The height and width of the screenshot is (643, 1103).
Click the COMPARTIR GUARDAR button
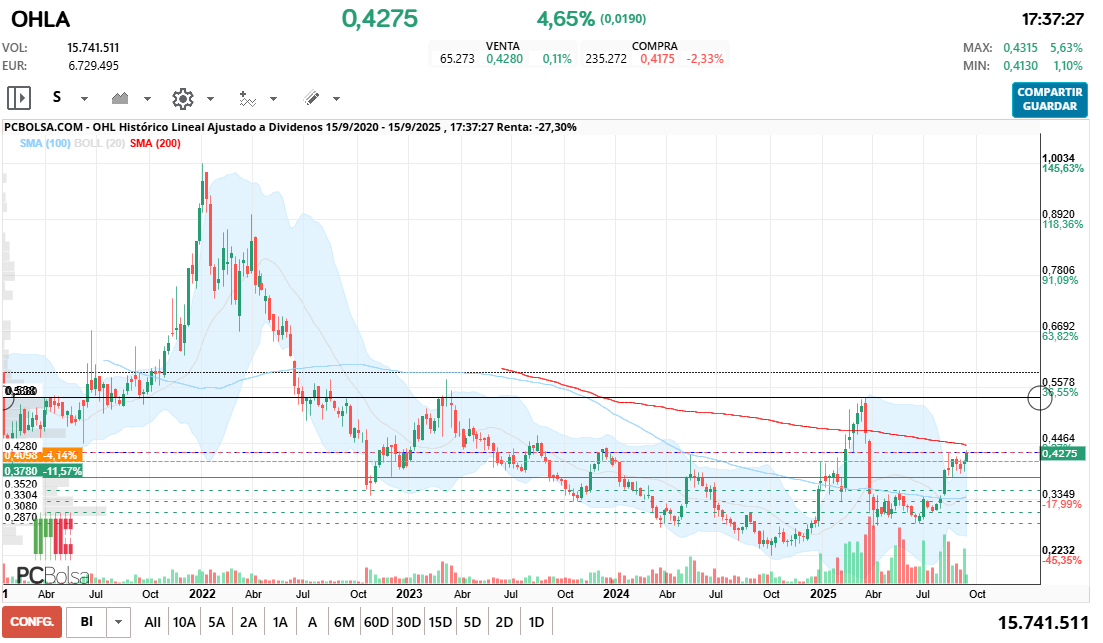coord(1050,99)
